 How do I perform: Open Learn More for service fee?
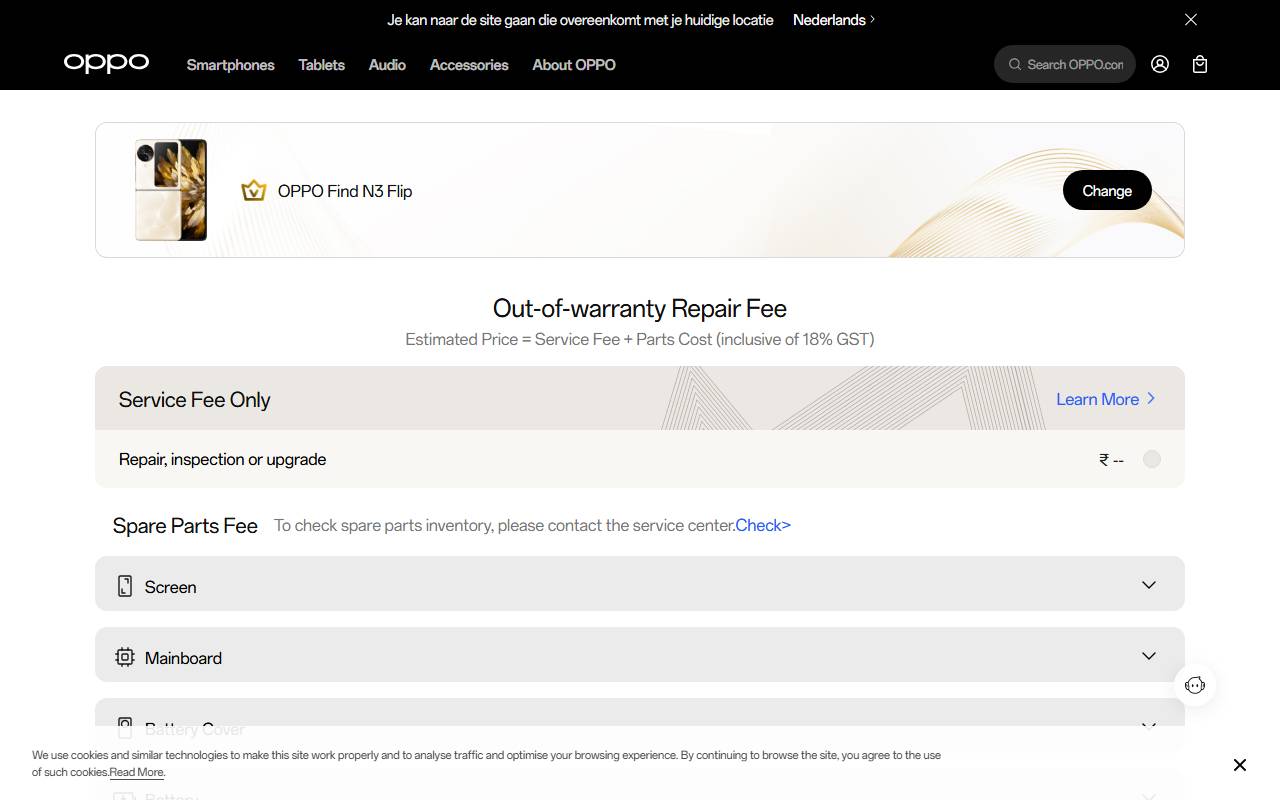tap(1106, 399)
